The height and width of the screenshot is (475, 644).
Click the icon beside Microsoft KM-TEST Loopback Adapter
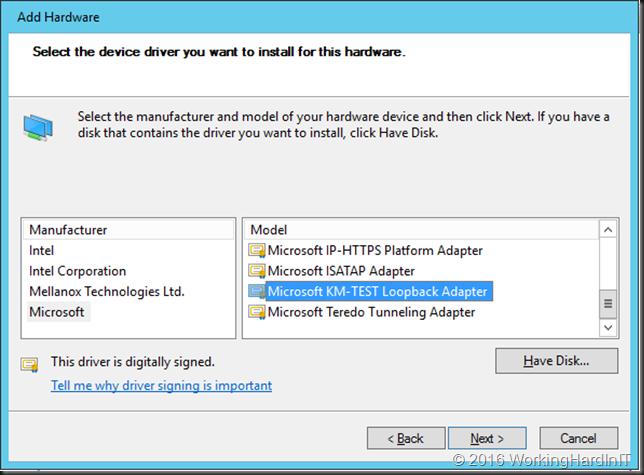click(x=257, y=291)
